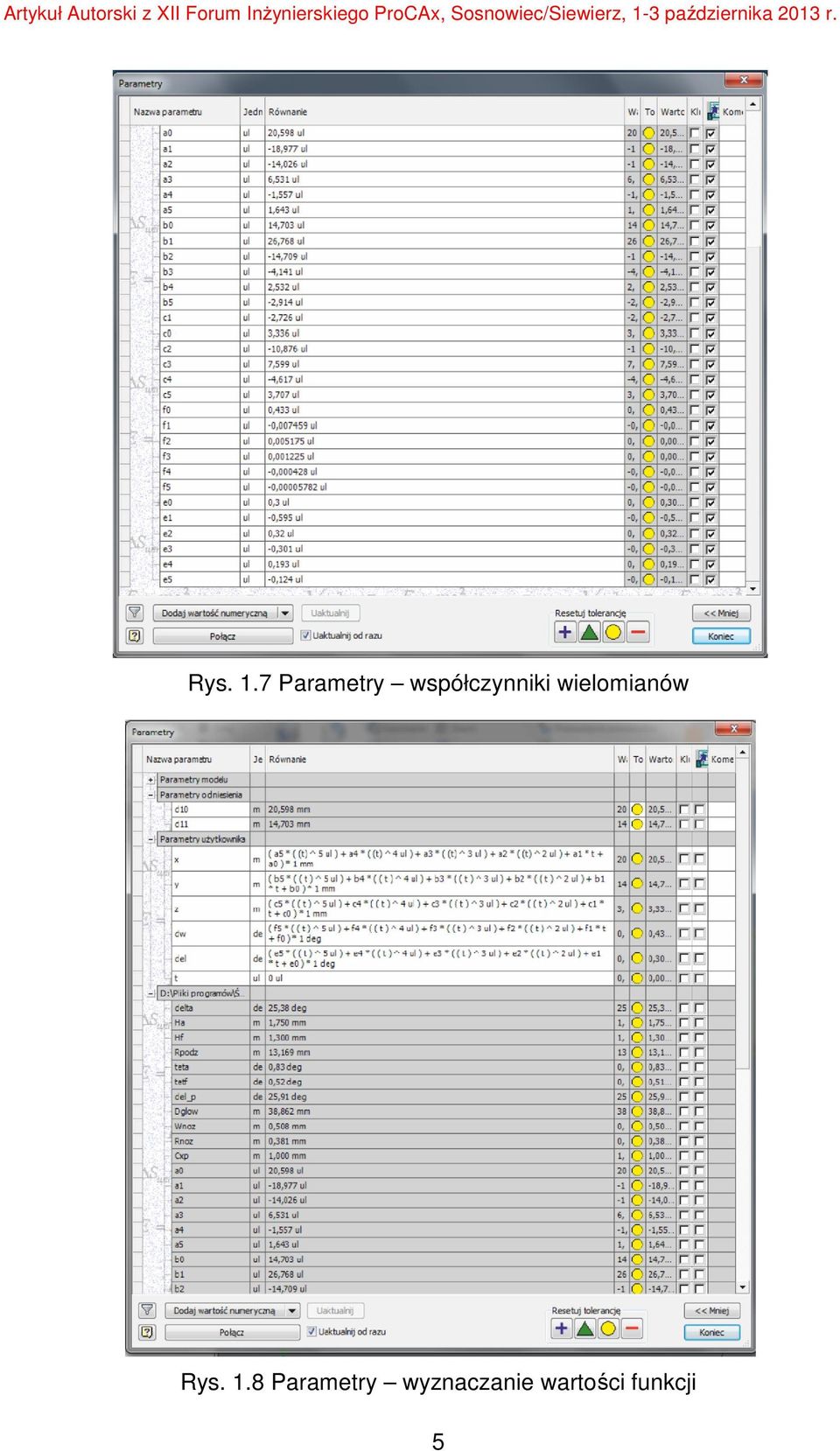Viewport: 840px width, 1451px height.
Task: Uncheck export checkbox for b3 in Rys. 1.7 dialog
Action: (710, 272)
